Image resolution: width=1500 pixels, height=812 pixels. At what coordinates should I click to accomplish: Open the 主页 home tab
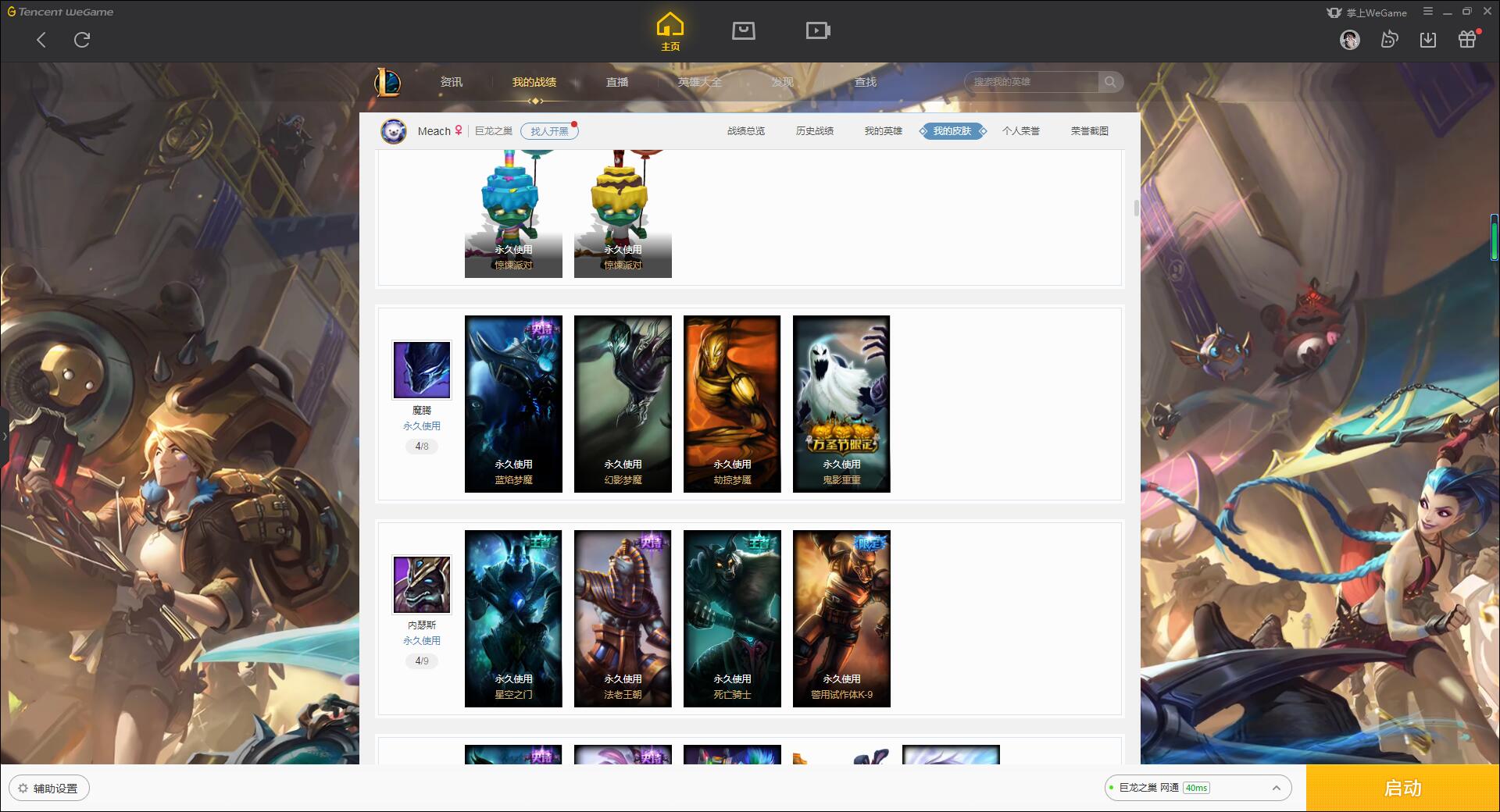click(x=670, y=32)
